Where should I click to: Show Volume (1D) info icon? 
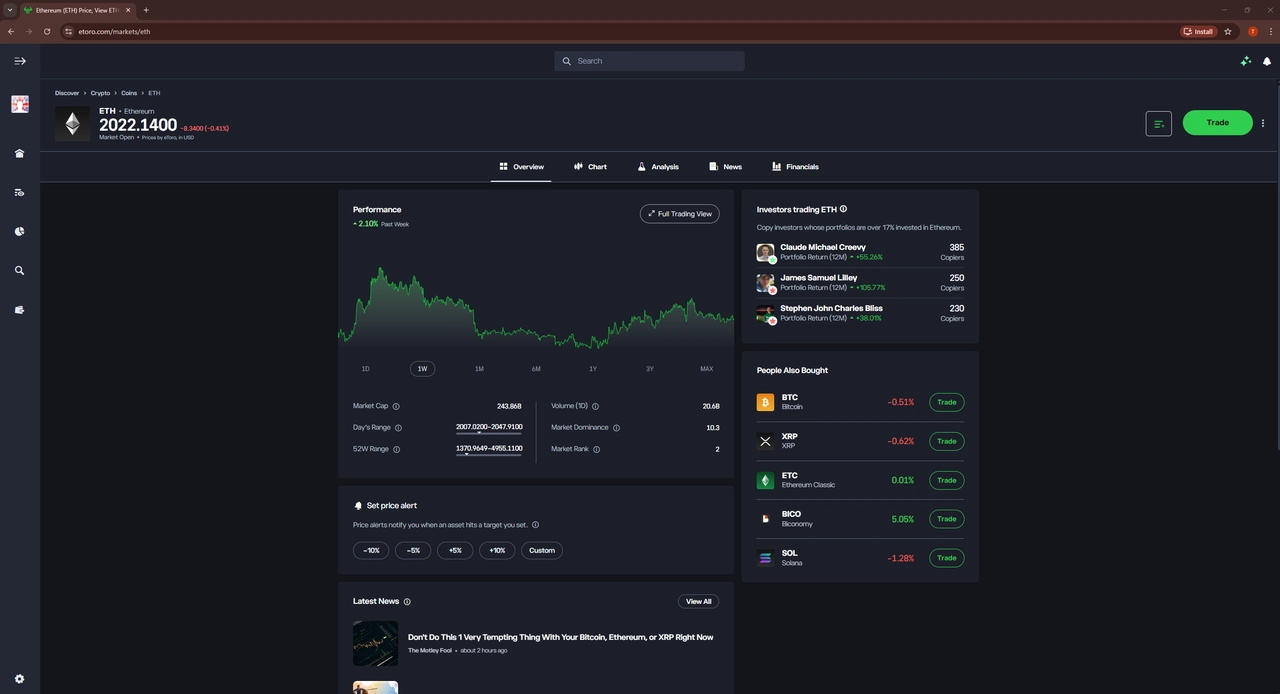point(595,406)
